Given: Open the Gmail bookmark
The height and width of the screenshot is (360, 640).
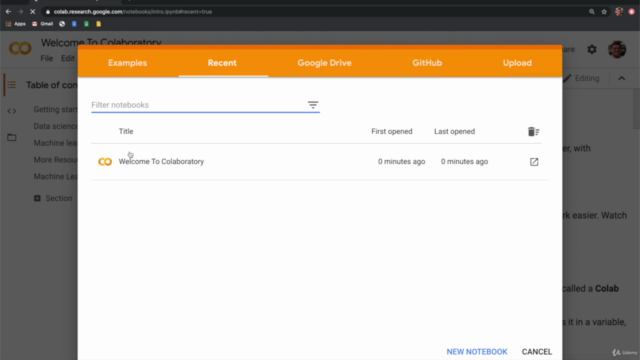Looking at the screenshot, I should click(42, 24).
